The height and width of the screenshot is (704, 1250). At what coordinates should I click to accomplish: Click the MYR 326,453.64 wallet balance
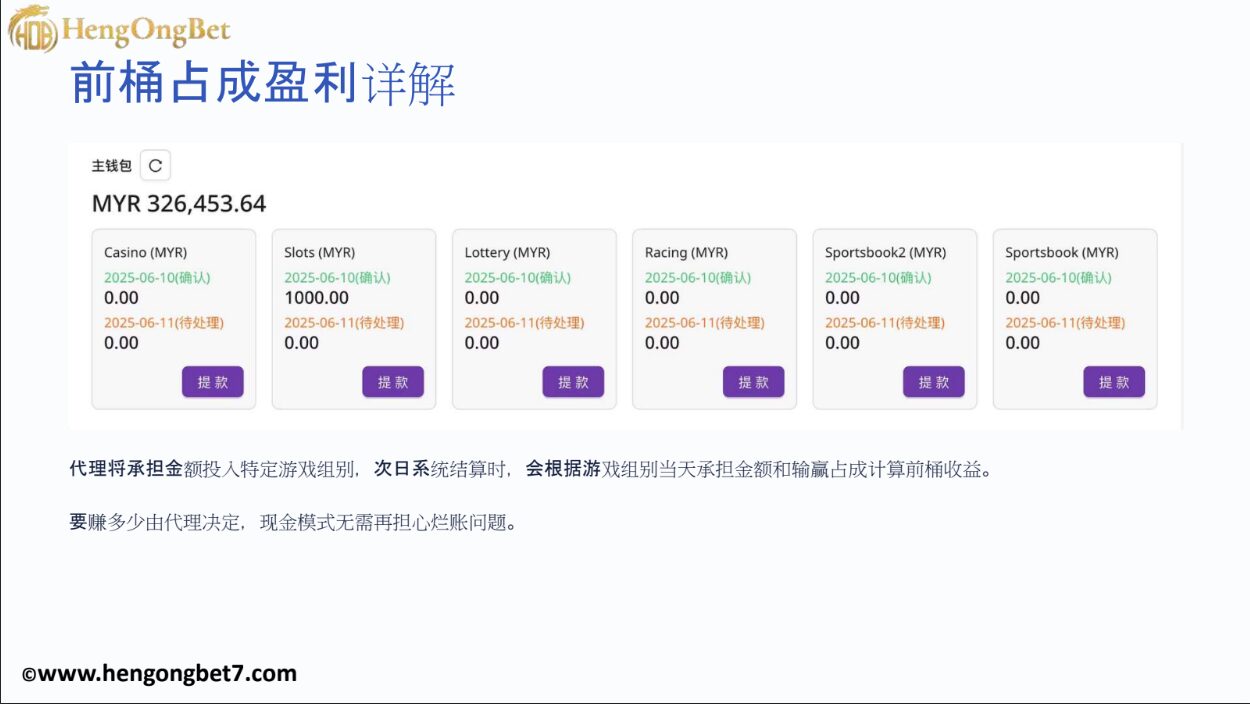point(179,204)
